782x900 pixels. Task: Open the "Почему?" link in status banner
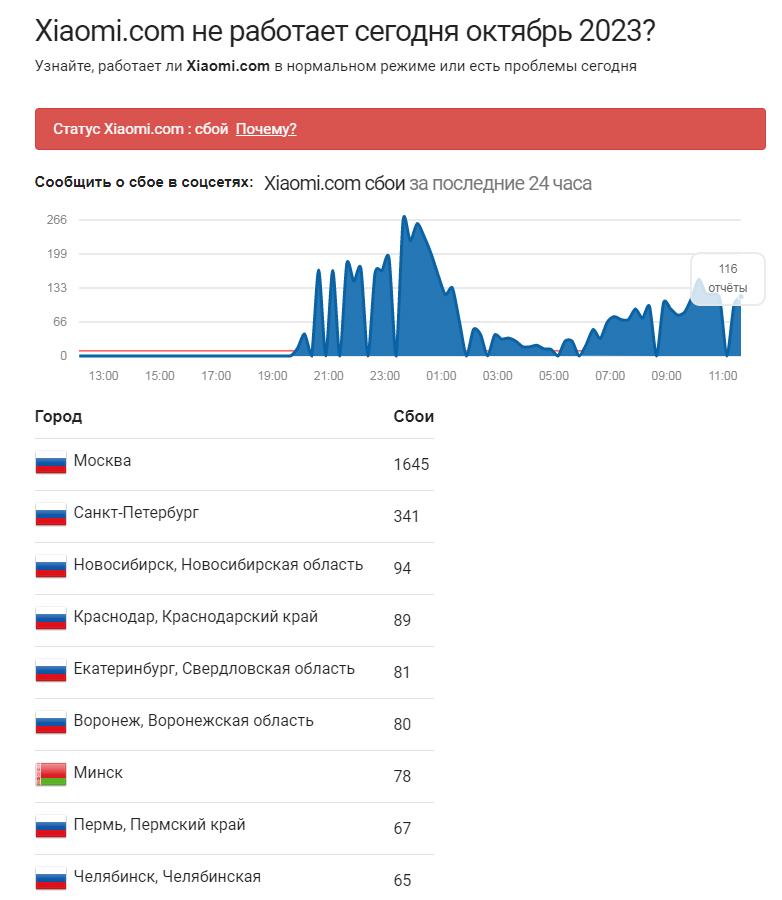266,129
